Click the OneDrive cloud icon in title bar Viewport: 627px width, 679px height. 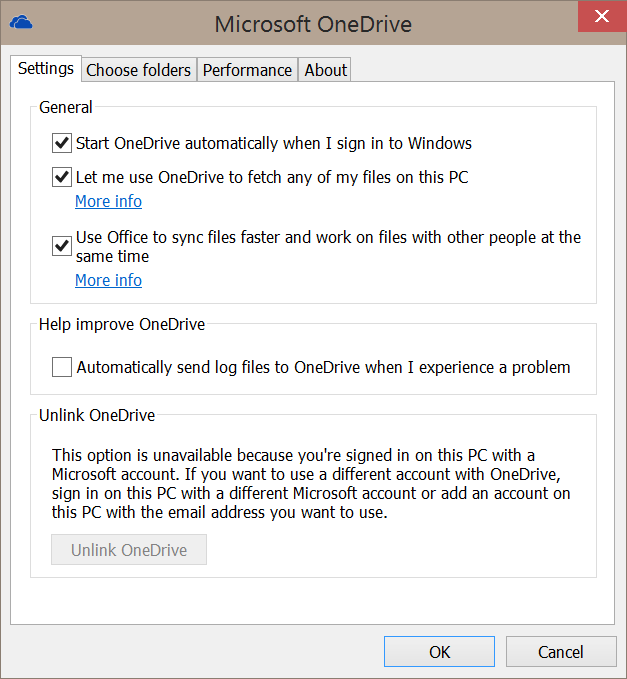pyautogui.click(x=21, y=22)
